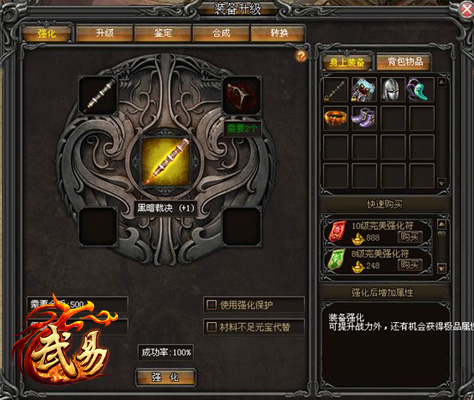The image size is (474, 400).
Task: Click quick-buy list scroll down arrow
Action: (x=442, y=268)
